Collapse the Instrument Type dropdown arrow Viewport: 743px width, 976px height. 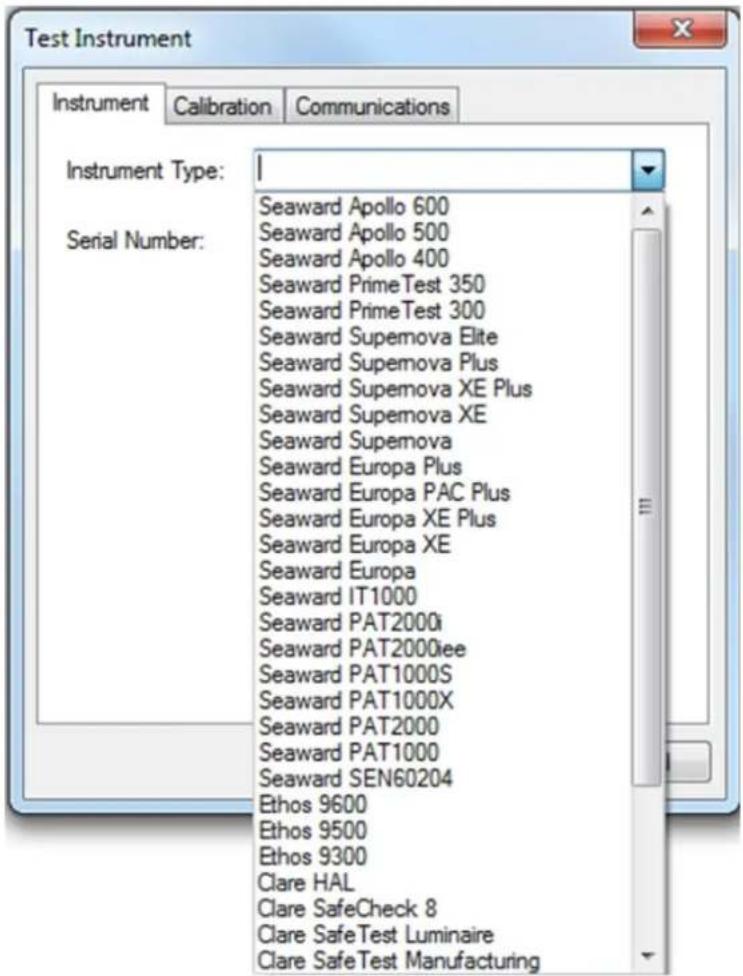[x=648, y=169]
